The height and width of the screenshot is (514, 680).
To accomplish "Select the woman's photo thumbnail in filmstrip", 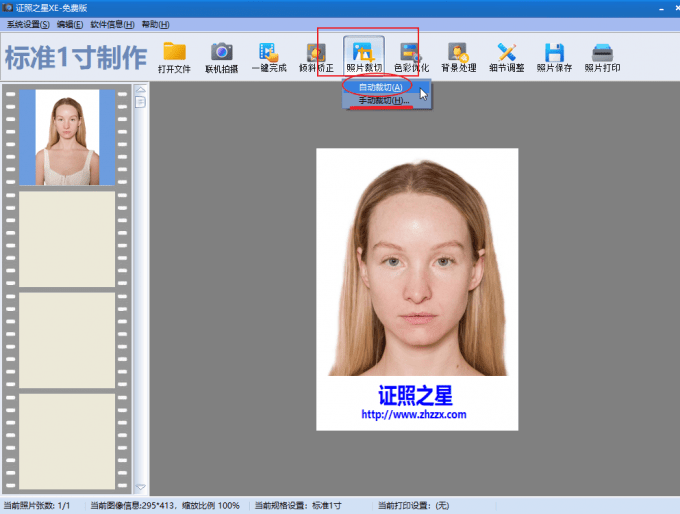I will point(67,137).
